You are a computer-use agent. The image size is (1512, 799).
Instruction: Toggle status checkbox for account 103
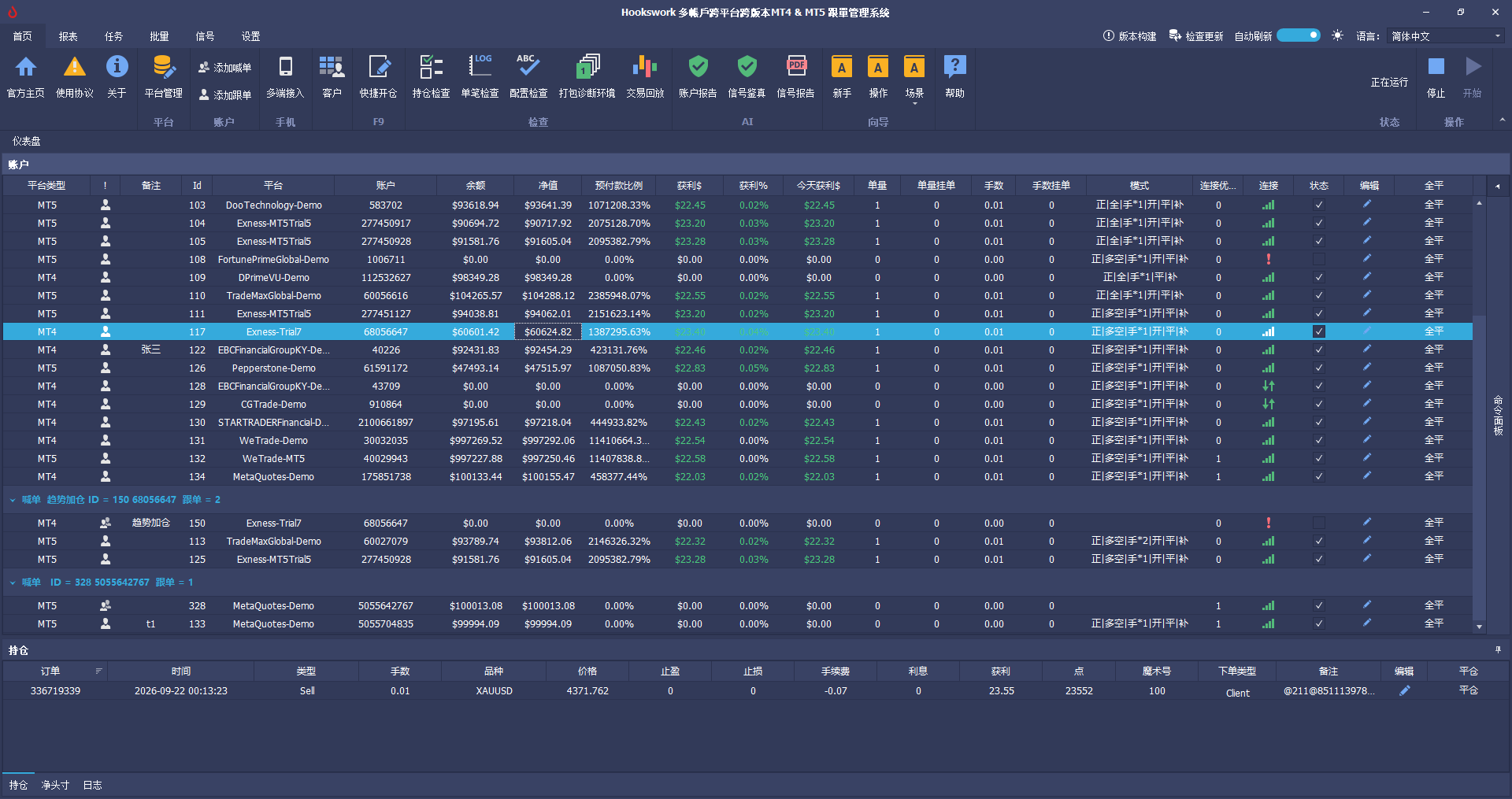click(1319, 205)
